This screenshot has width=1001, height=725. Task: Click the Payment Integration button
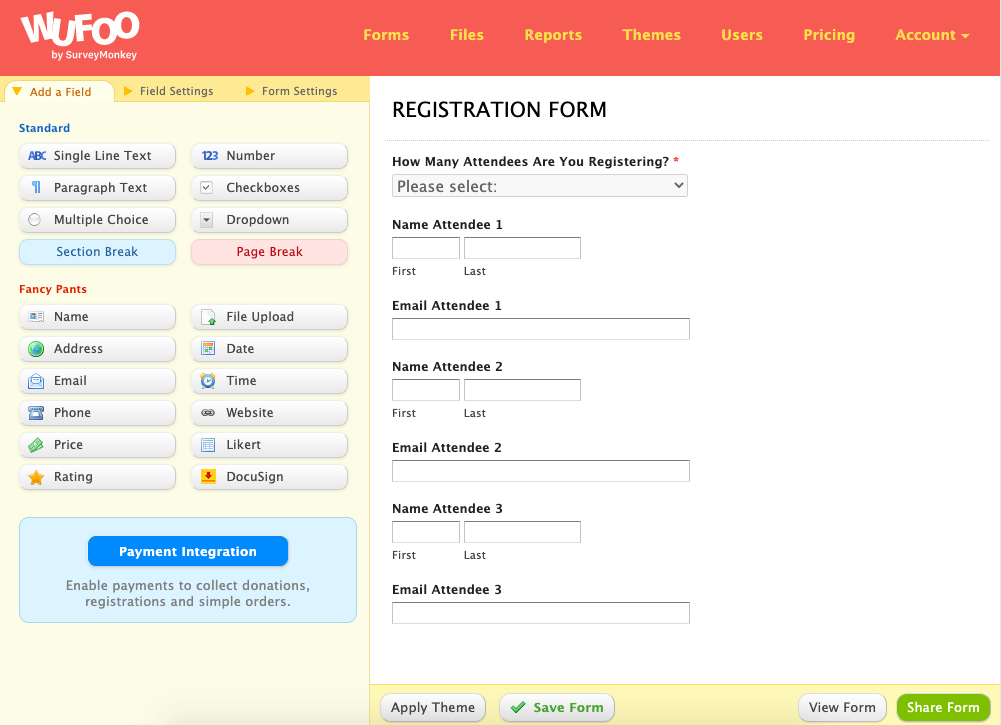pyautogui.click(x=188, y=552)
